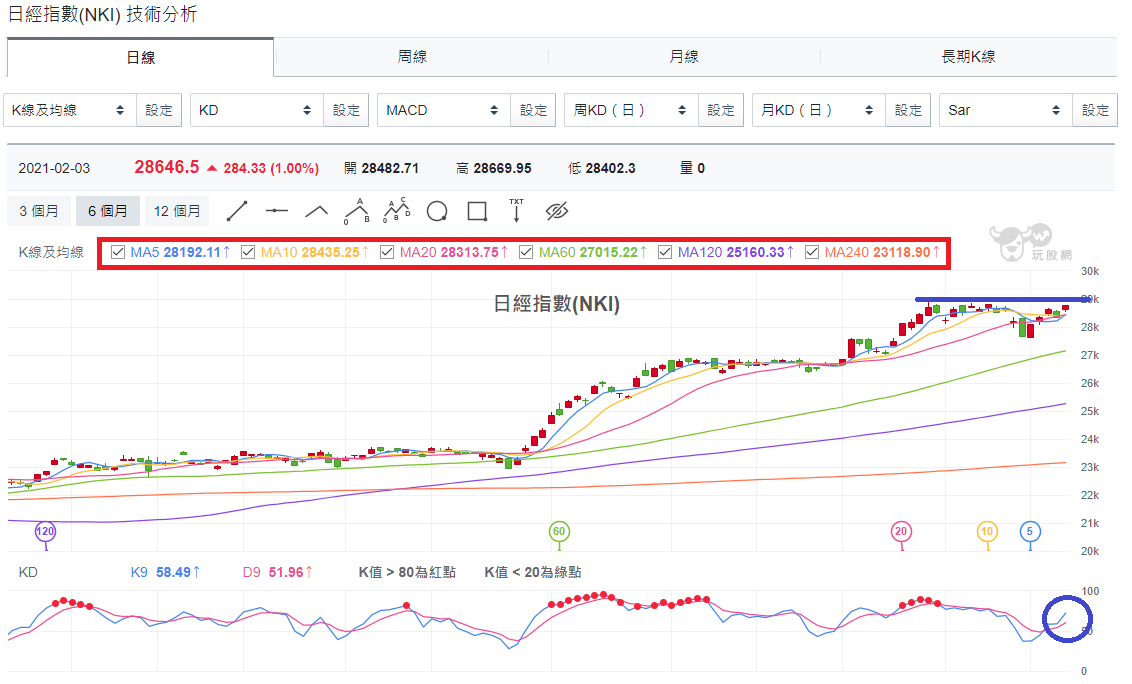Viewport: 1132px width, 684px height.
Task: Switch to the 月線 tab
Action: [684, 56]
